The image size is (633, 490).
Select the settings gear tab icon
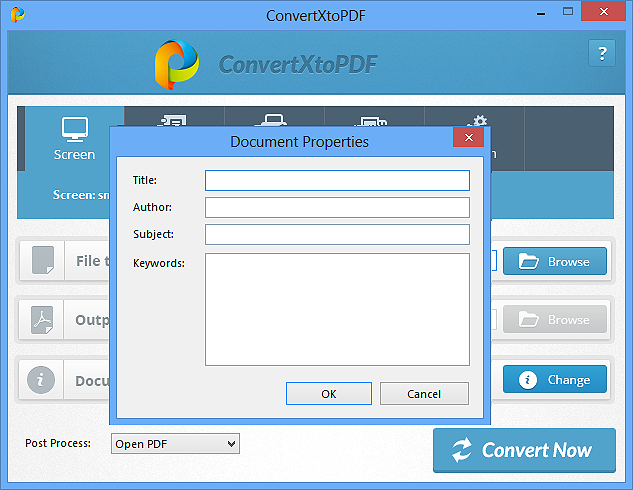[477, 121]
